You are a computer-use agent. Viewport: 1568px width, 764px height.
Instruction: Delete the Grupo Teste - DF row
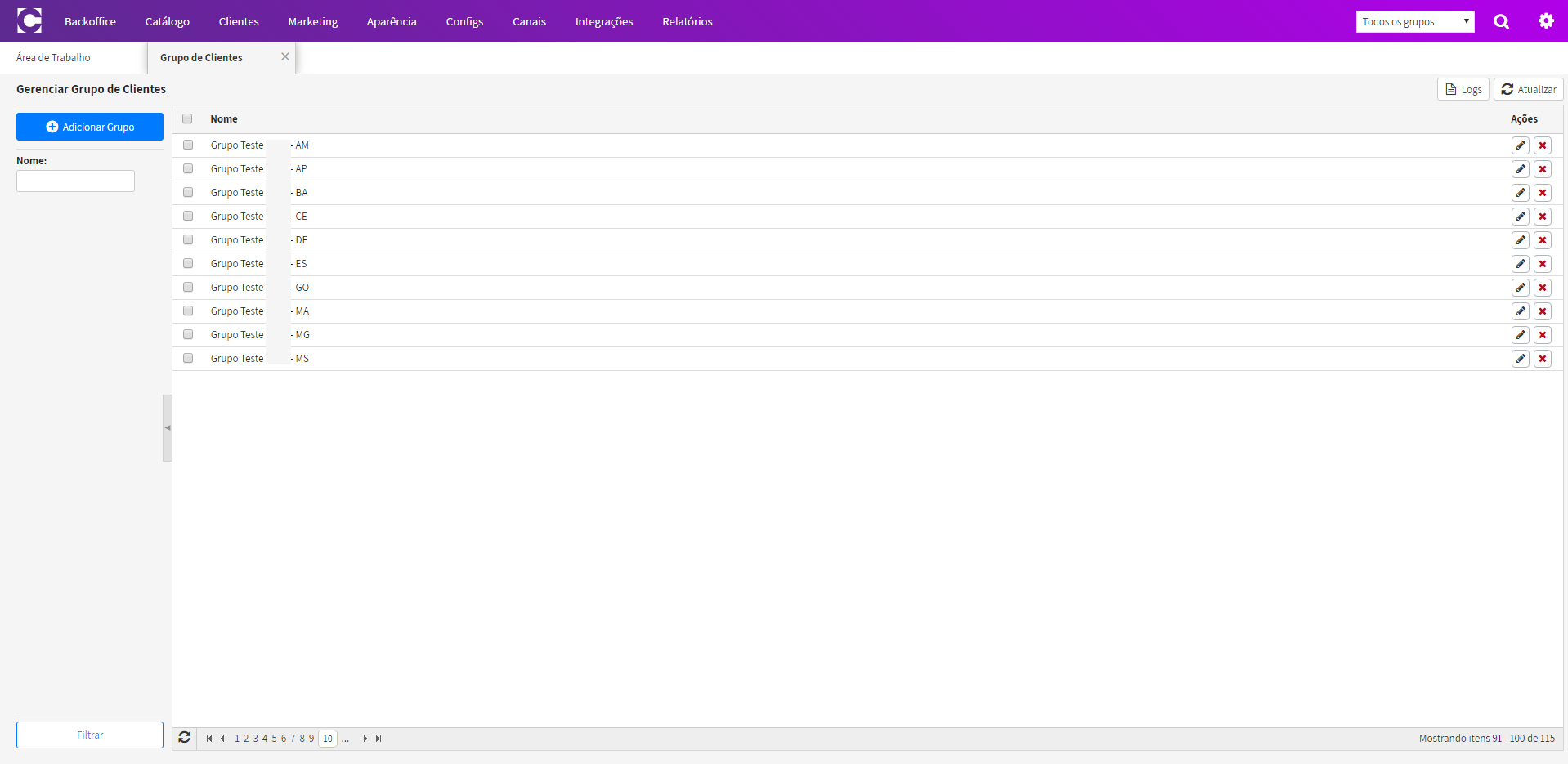click(x=1543, y=240)
